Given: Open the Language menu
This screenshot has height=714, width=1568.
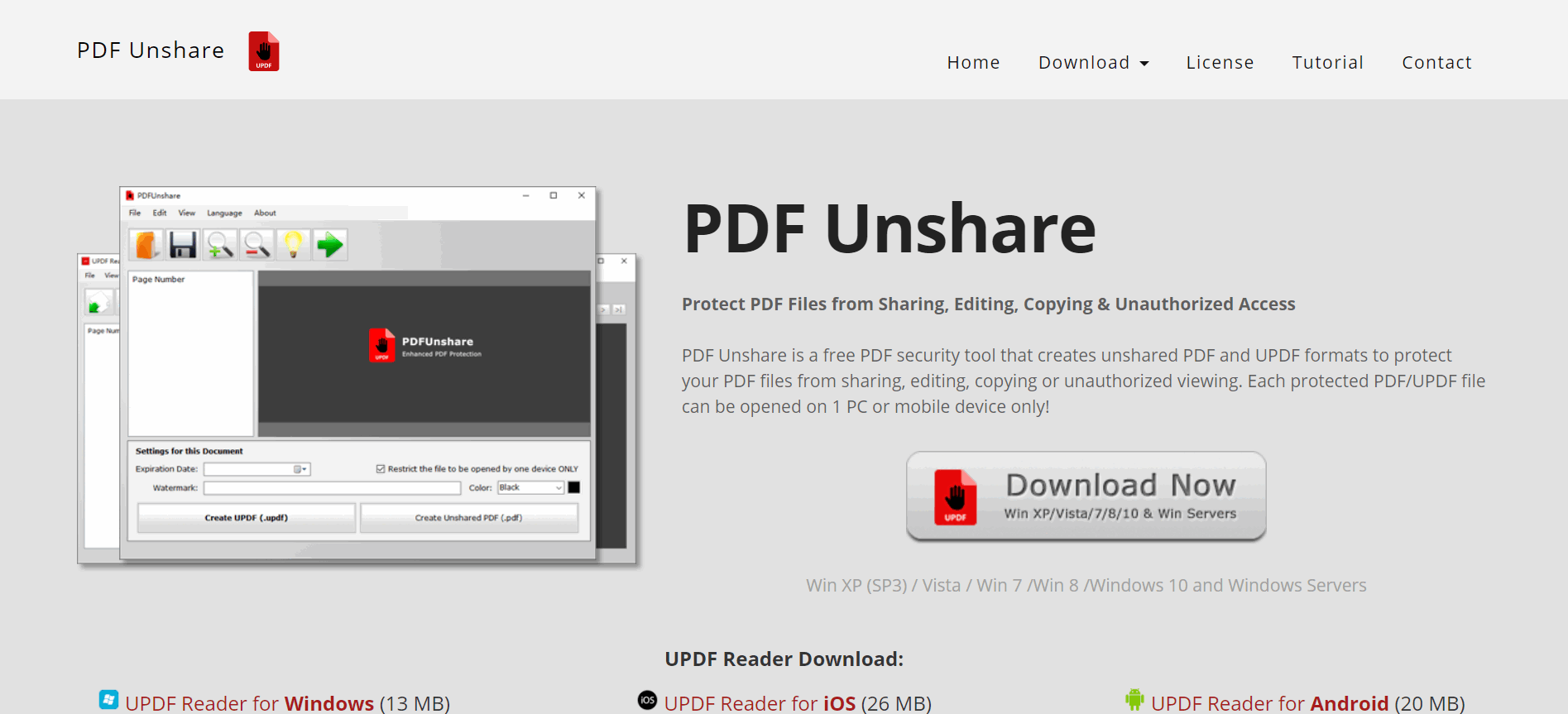Looking at the screenshot, I should (x=224, y=213).
